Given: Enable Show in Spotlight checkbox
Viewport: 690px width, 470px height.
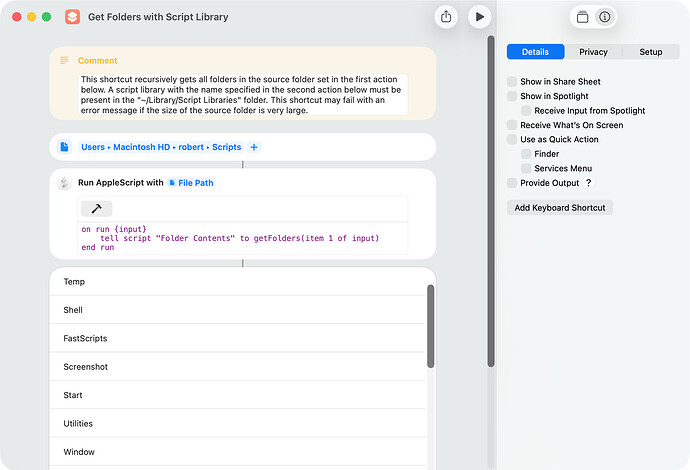Looking at the screenshot, I should (x=512, y=96).
